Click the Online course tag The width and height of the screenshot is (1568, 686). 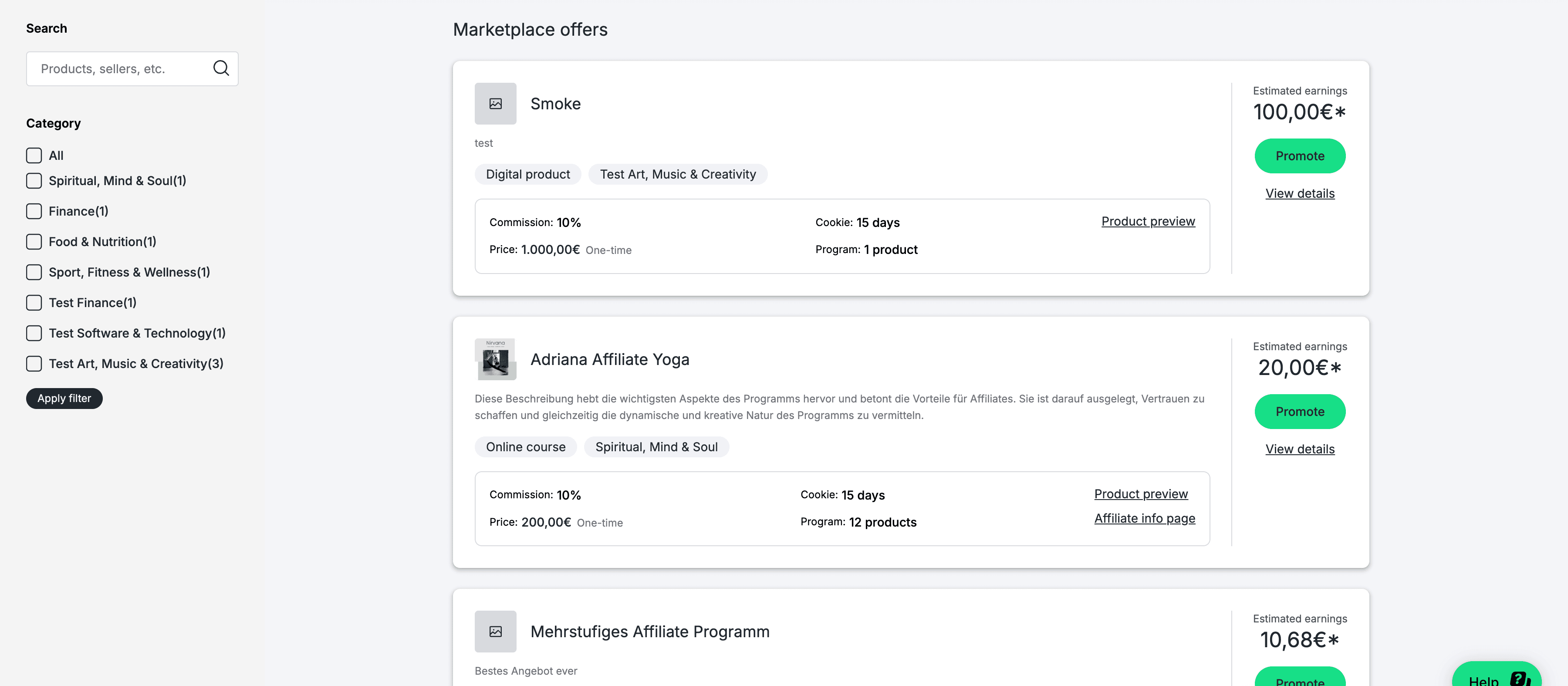525,447
